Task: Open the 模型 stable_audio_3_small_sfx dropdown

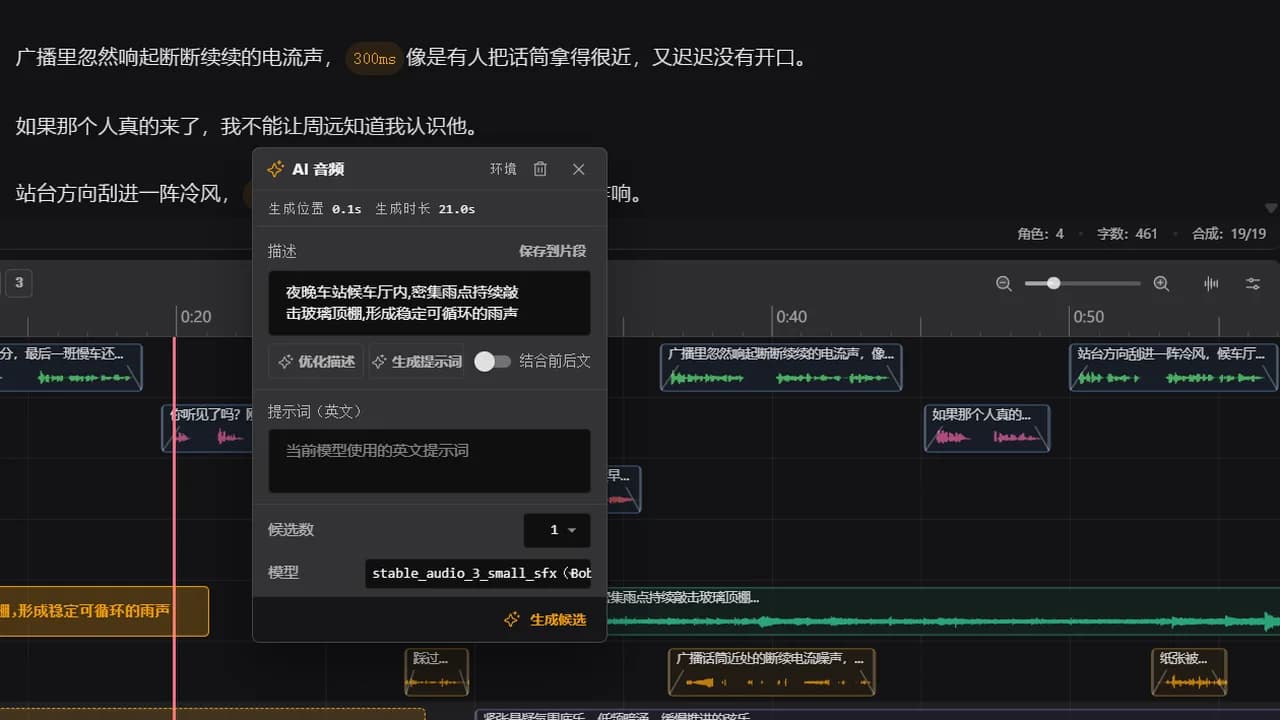Action: click(478, 573)
